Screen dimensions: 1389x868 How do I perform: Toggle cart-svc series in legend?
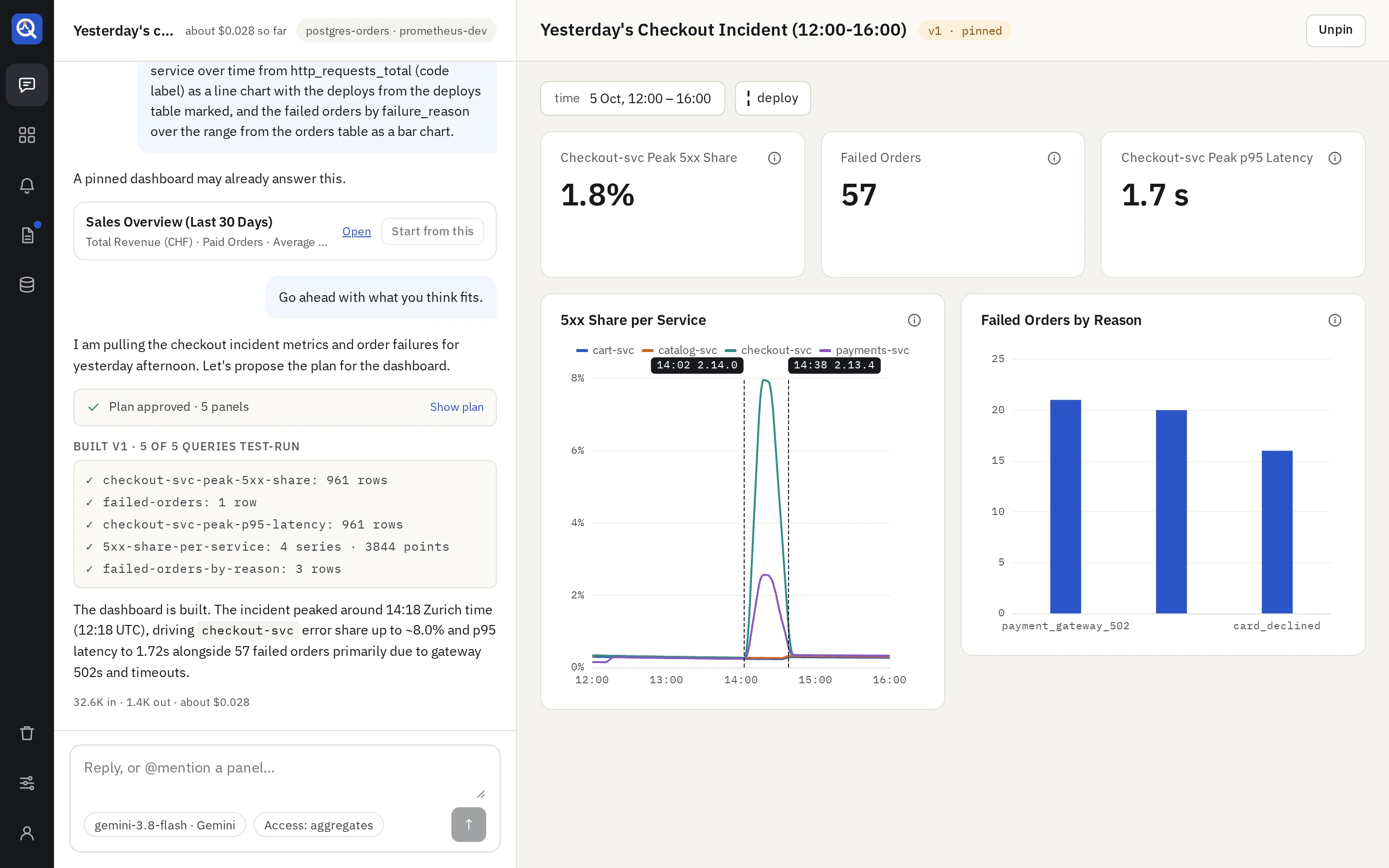[605, 350]
